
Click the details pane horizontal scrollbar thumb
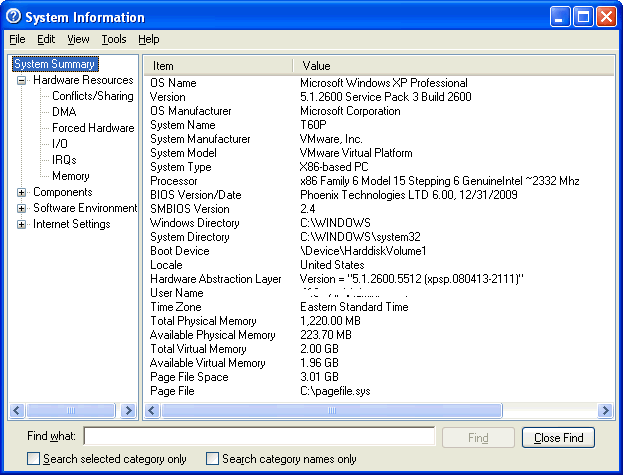tap(332, 410)
